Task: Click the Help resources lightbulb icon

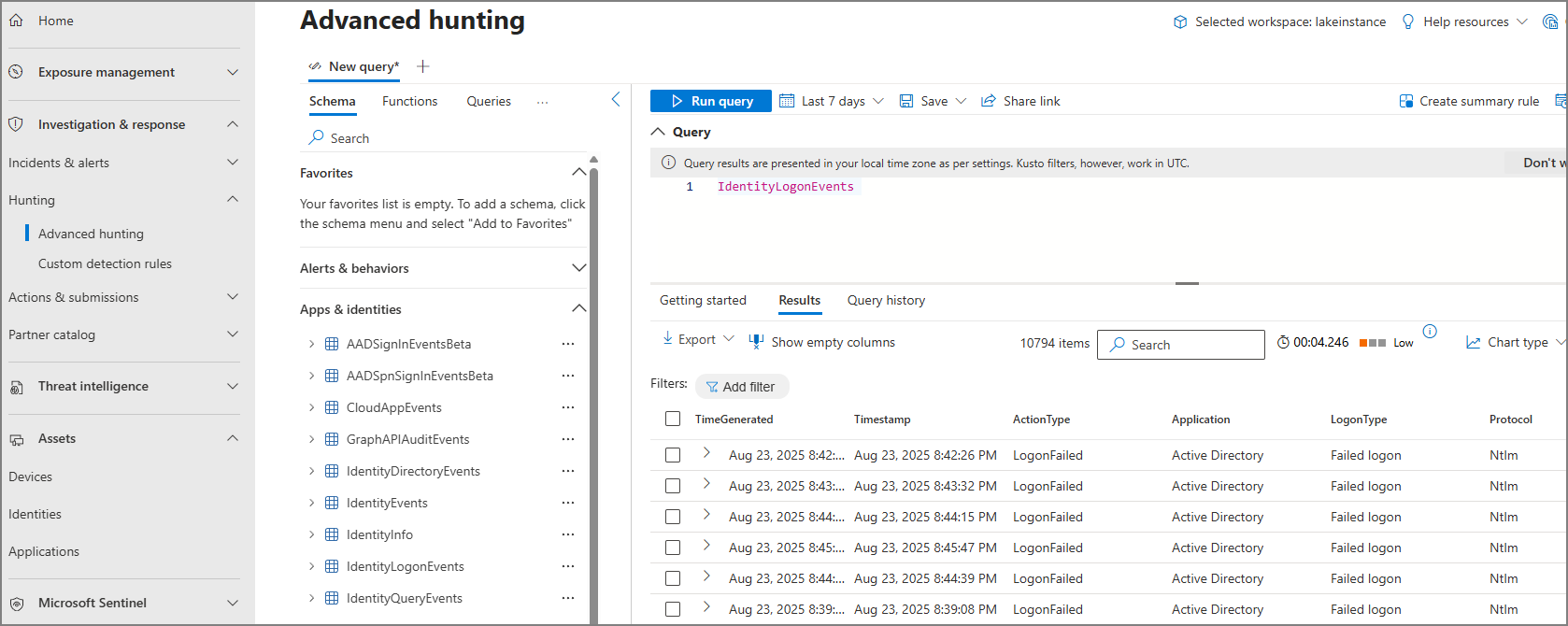Action: (x=1408, y=21)
